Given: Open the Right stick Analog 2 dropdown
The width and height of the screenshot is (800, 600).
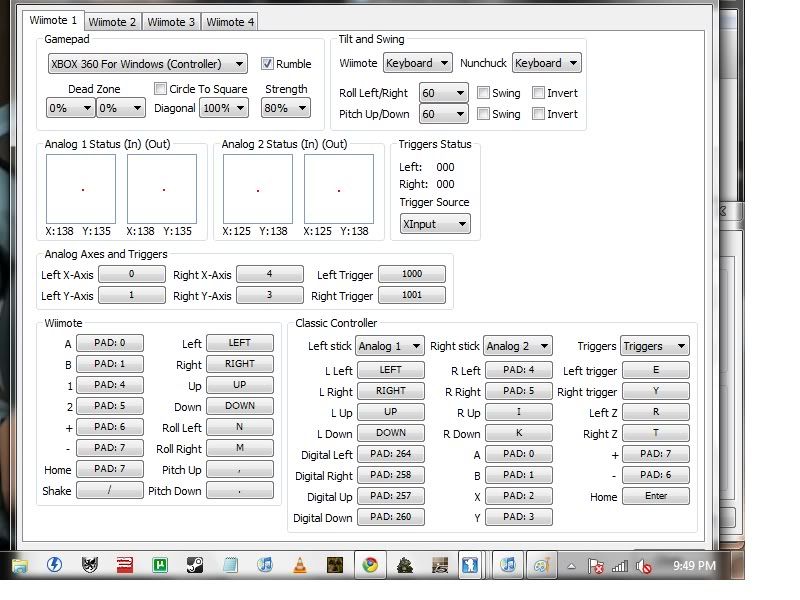Looking at the screenshot, I should [x=518, y=346].
